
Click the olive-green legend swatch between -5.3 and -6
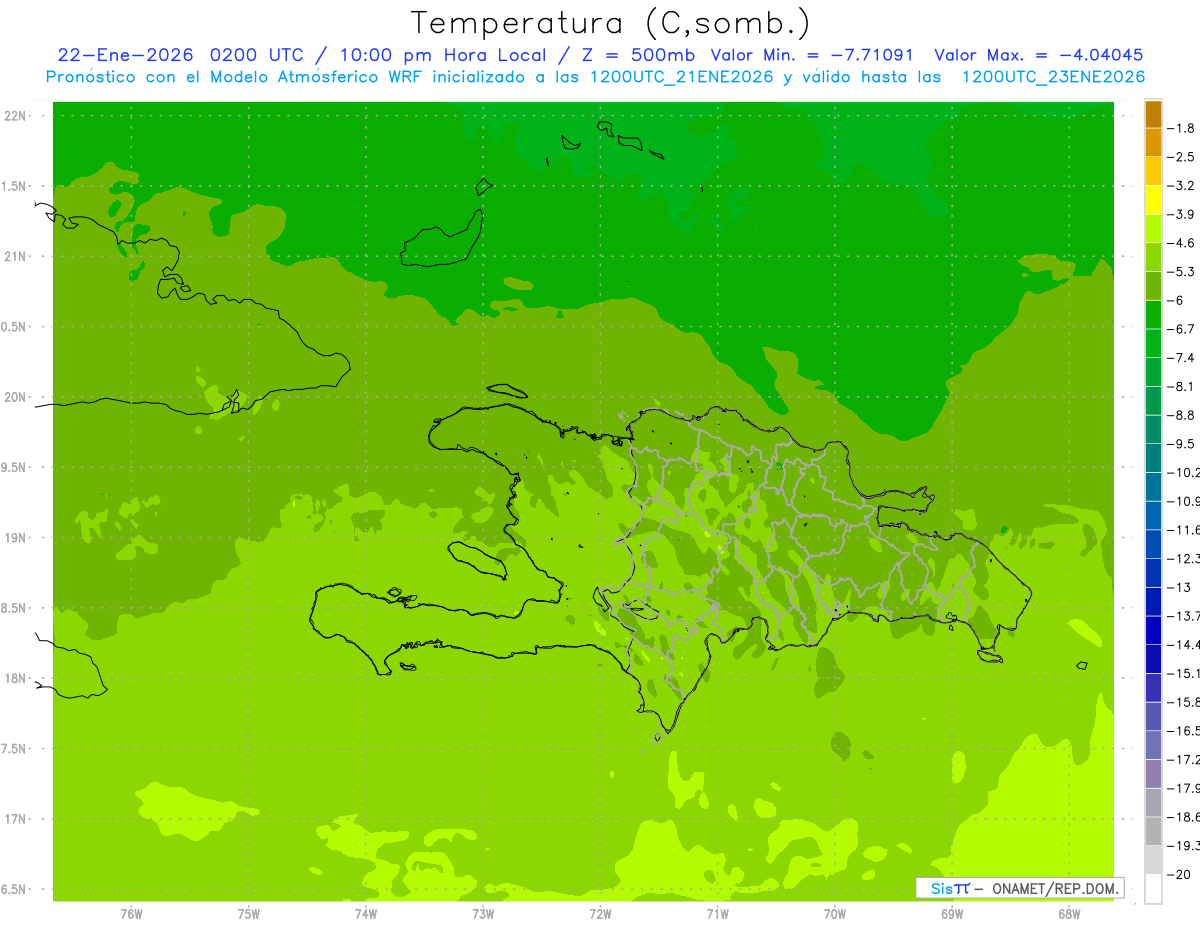click(1153, 286)
